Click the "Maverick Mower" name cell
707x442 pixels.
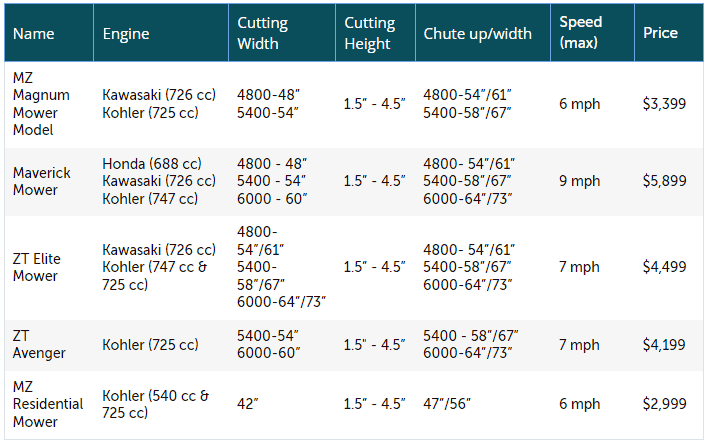42,181
